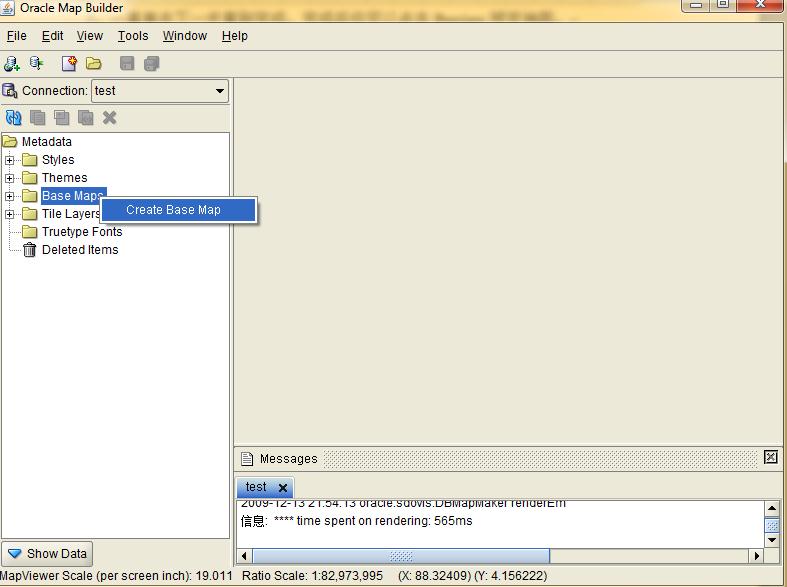Click the 'time spent on rendering: 565ms' log line
The image size is (787, 587).
click(x=356, y=521)
